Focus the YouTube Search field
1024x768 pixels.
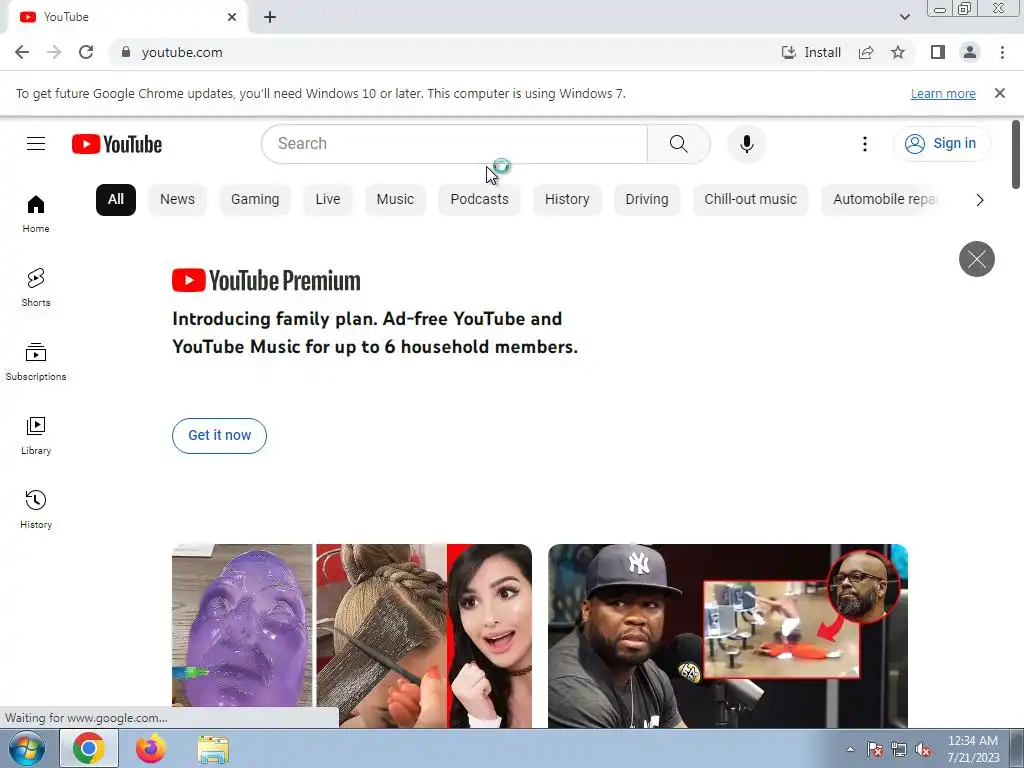coord(455,144)
